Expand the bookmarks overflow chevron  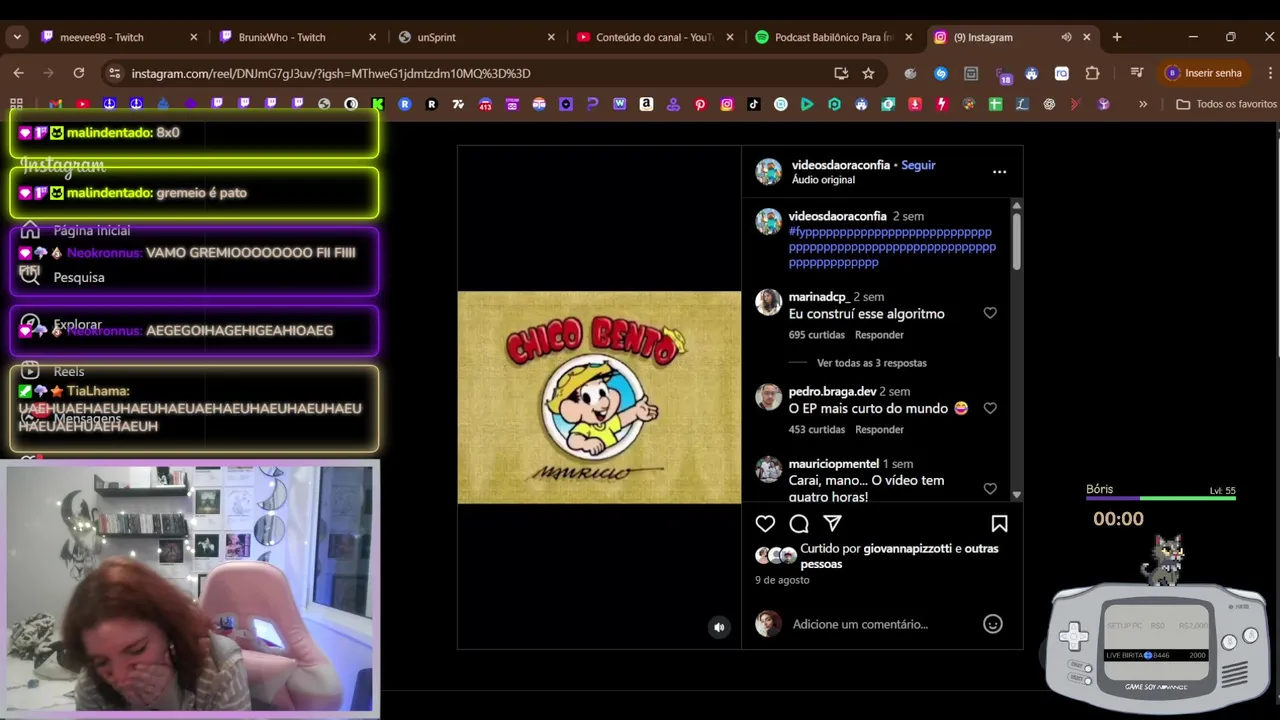coord(1143,104)
